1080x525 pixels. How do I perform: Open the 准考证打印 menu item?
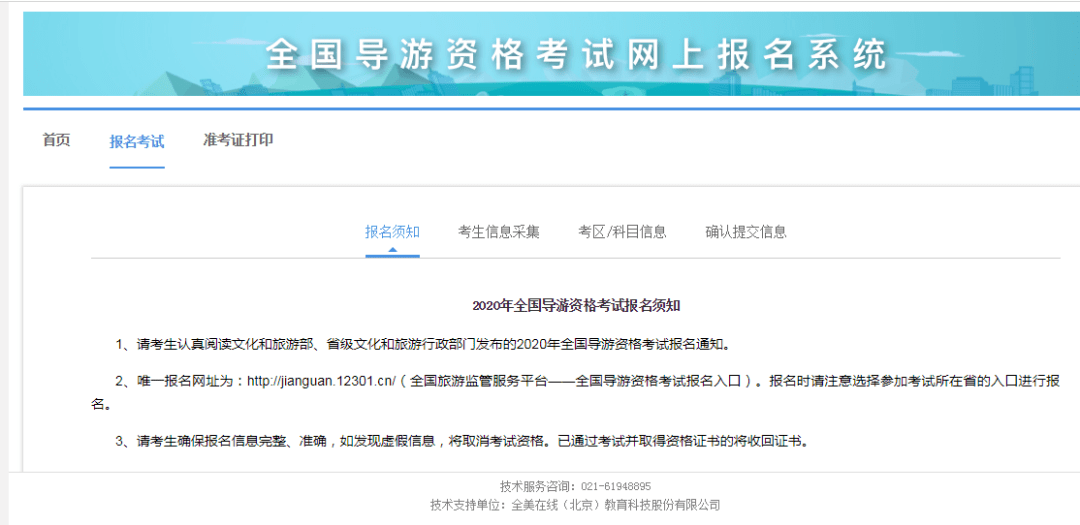pyautogui.click(x=238, y=140)
